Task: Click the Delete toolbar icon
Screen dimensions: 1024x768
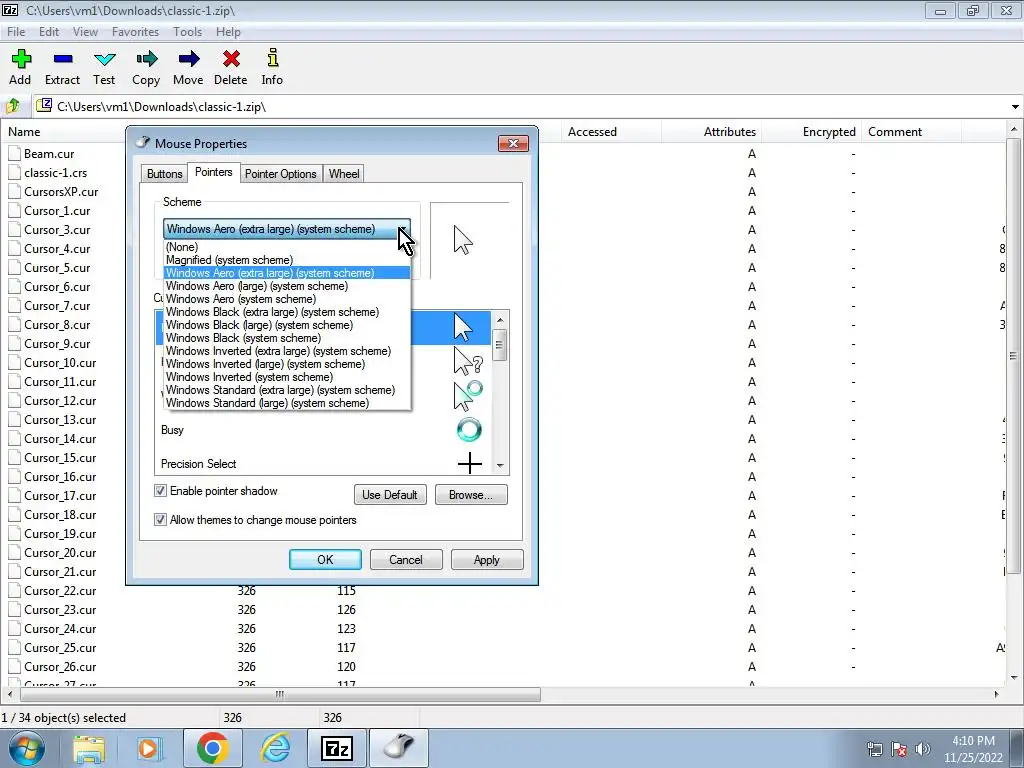Action: [x=231, y=60]
